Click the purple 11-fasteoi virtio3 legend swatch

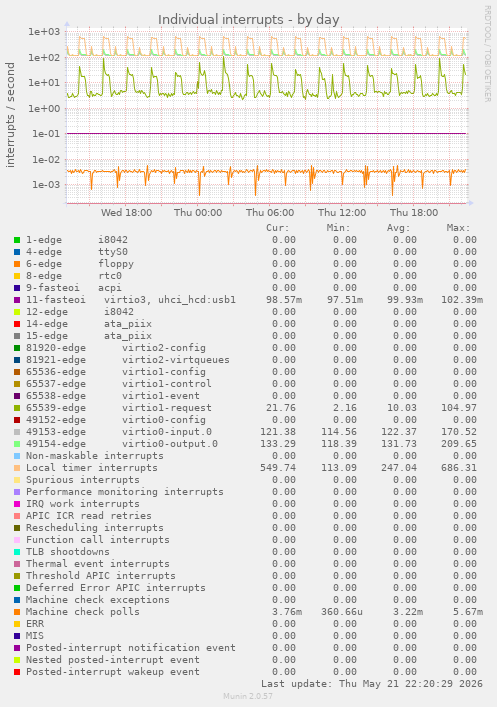point(17,300)
